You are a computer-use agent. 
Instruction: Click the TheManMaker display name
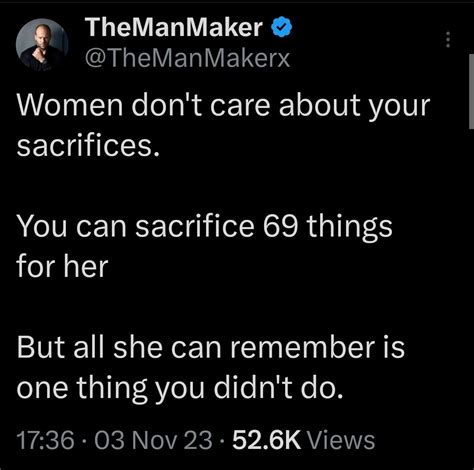(x=174, y=27)
